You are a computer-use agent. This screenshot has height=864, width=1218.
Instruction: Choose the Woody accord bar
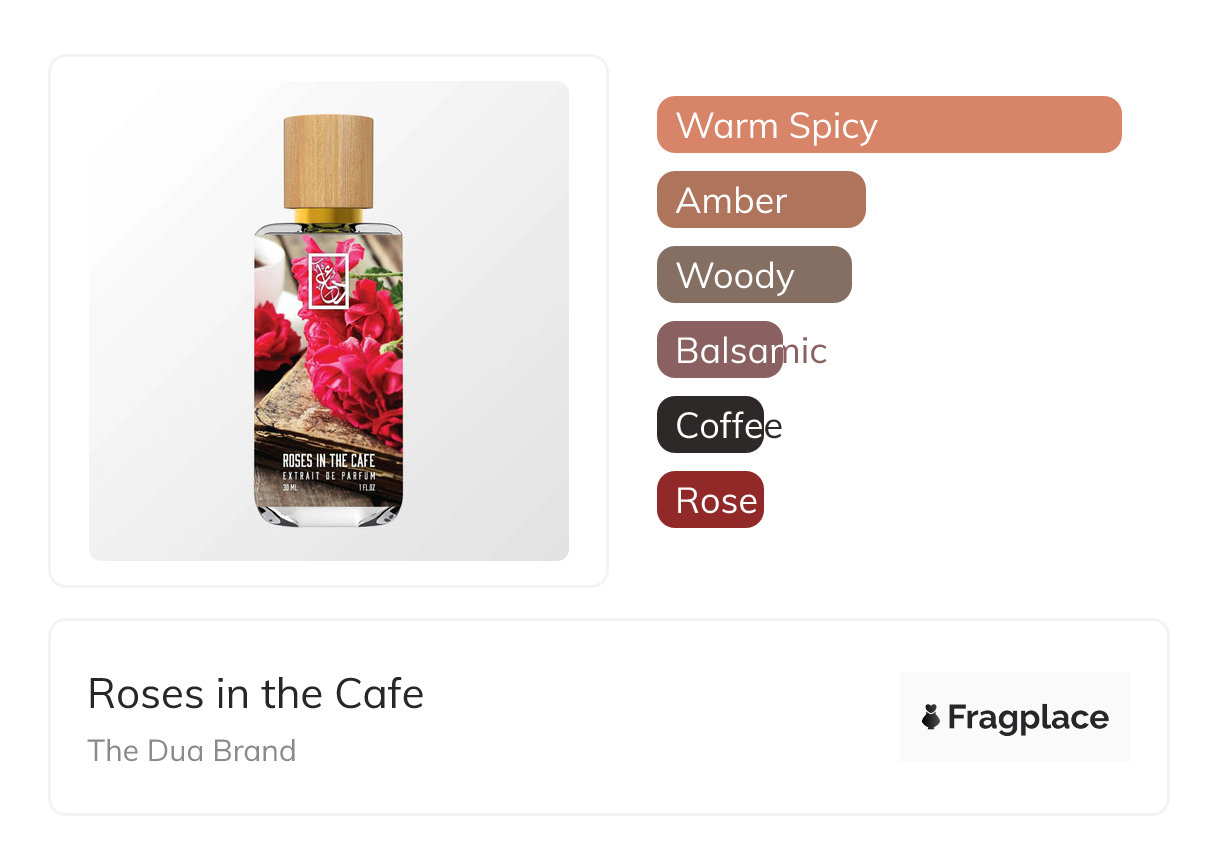[754, 275]
